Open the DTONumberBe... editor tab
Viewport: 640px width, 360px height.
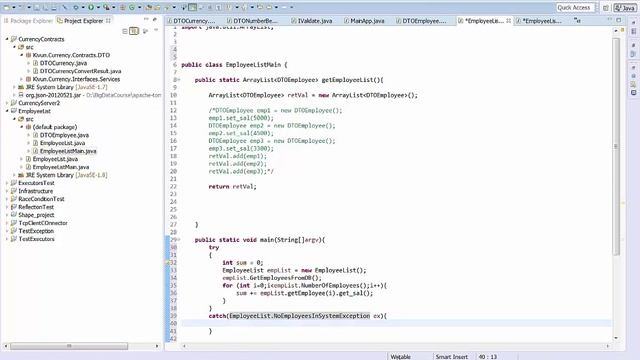252,21
